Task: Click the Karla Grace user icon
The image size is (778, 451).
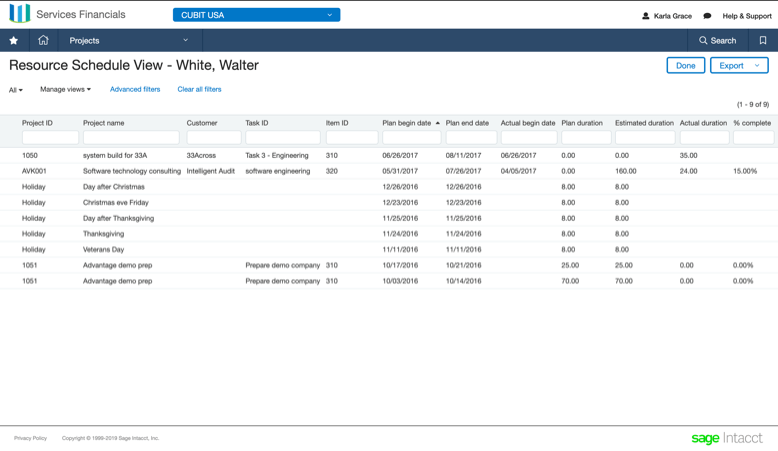Action: [x=646, y=16]
